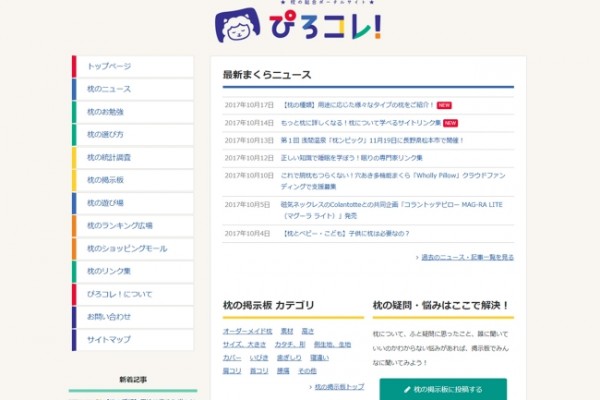The image size is (600, 400).
Task: Open サイトマップ in the sidebar menu
Action: 133,340
